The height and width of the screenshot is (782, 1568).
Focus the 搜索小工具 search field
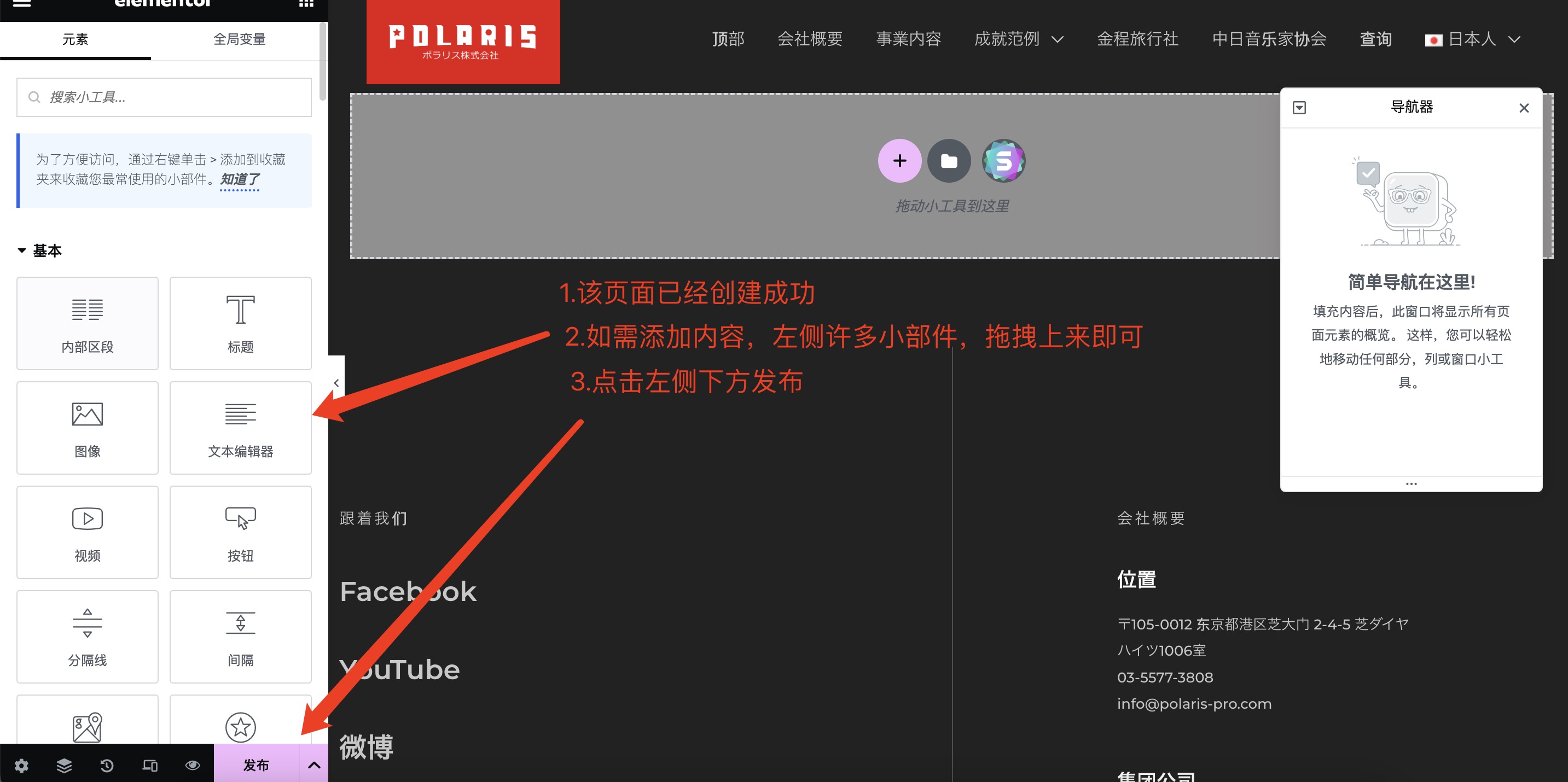(x=164, y=97)
